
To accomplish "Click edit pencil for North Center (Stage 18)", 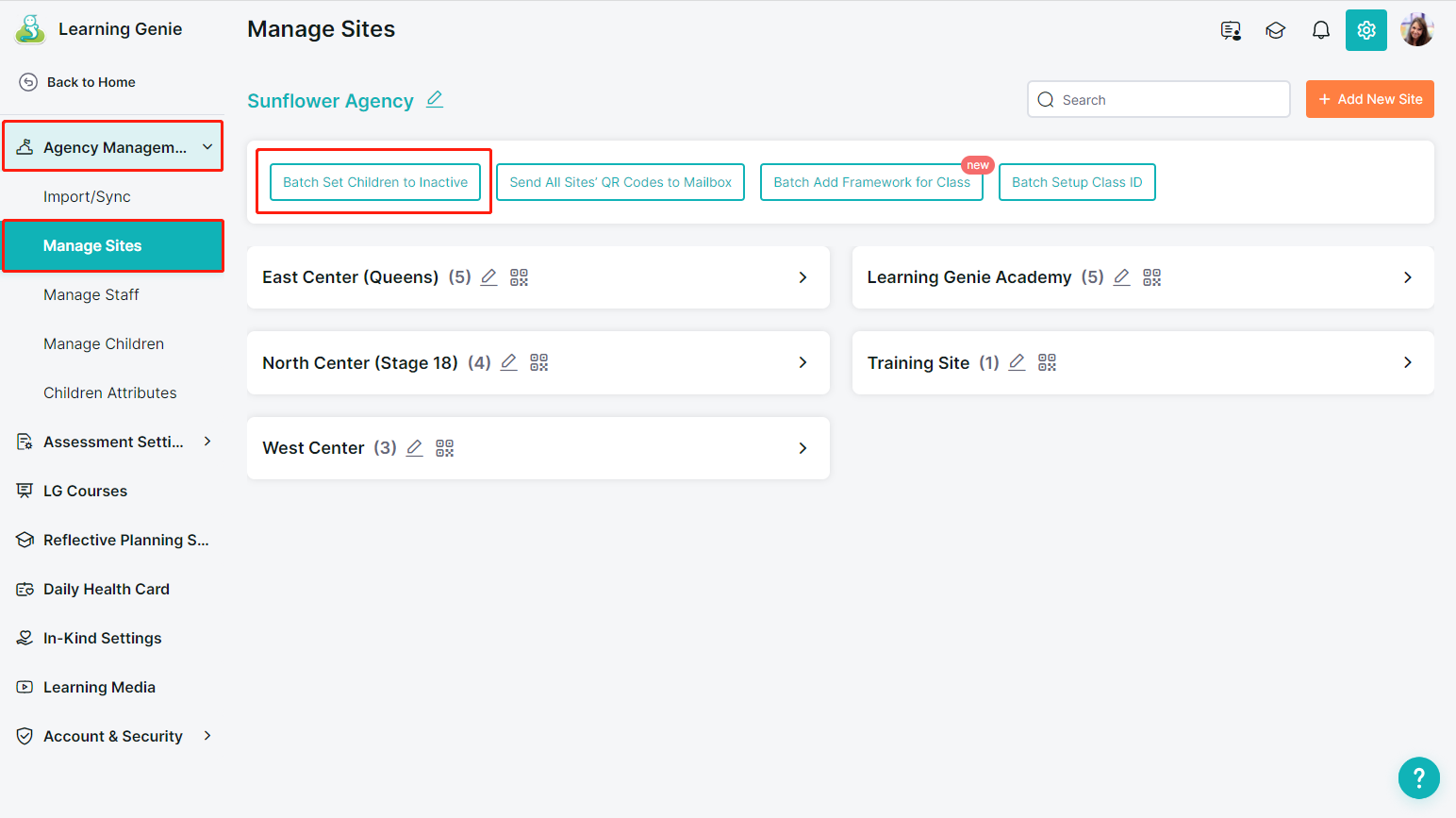I will (x=508, y=362).
